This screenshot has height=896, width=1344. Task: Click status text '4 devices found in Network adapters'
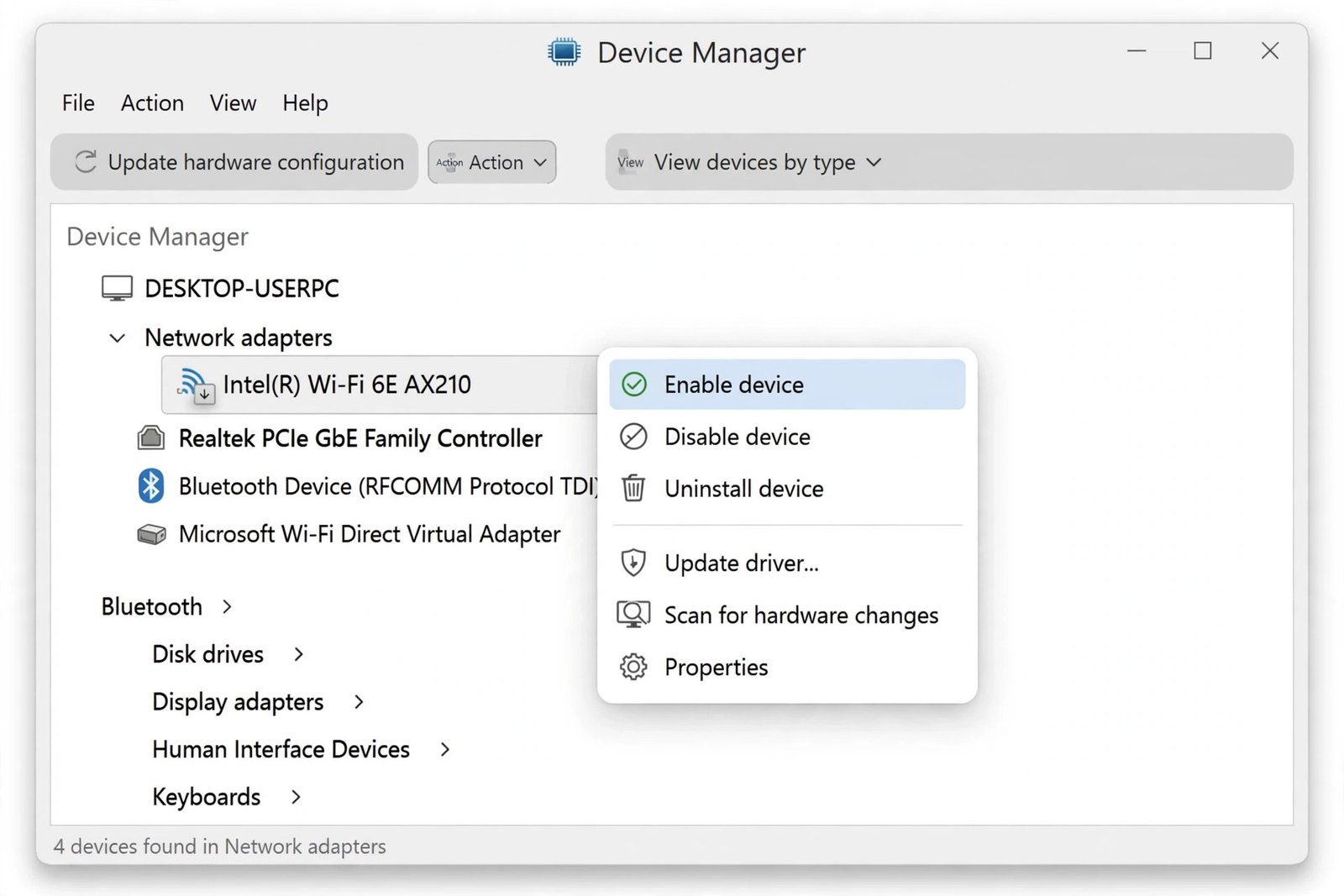coord(220,846)
